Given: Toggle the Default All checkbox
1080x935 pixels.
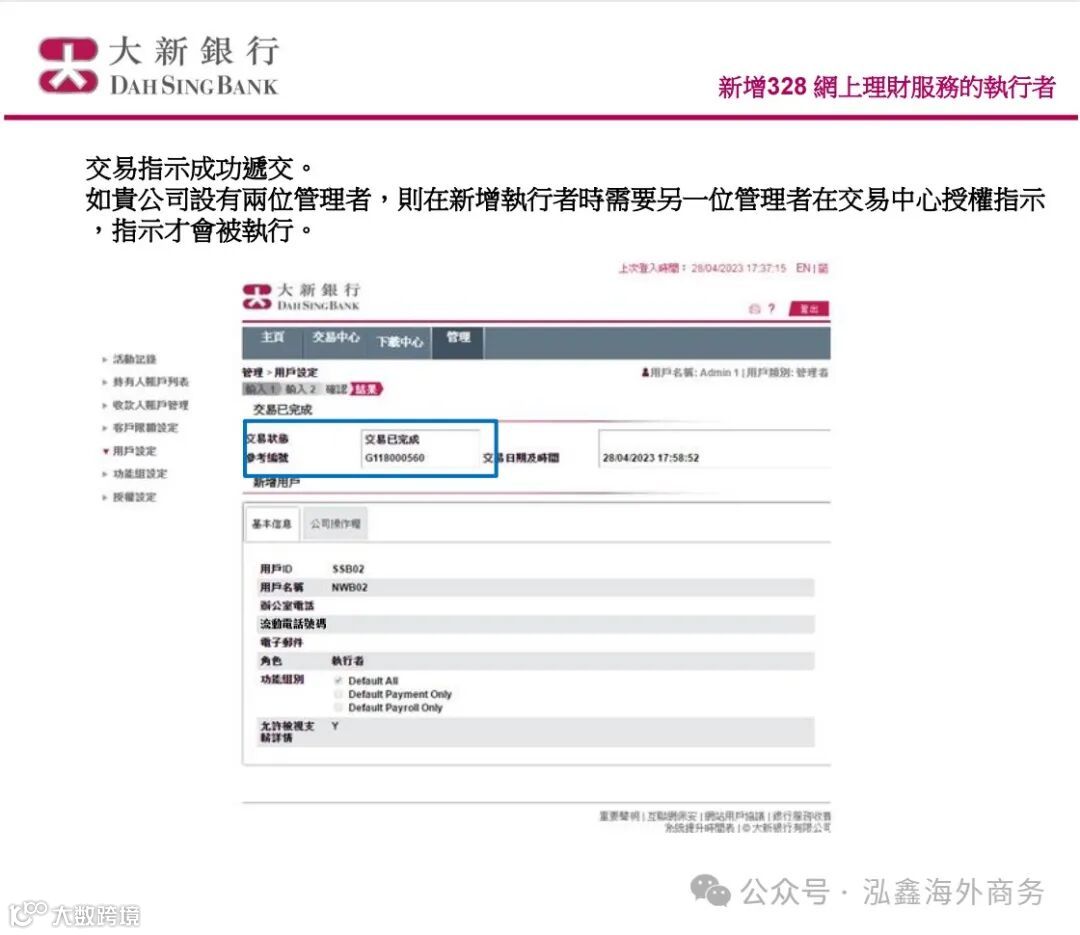Looking at the screenshot, I should click(x=338, y=681).
